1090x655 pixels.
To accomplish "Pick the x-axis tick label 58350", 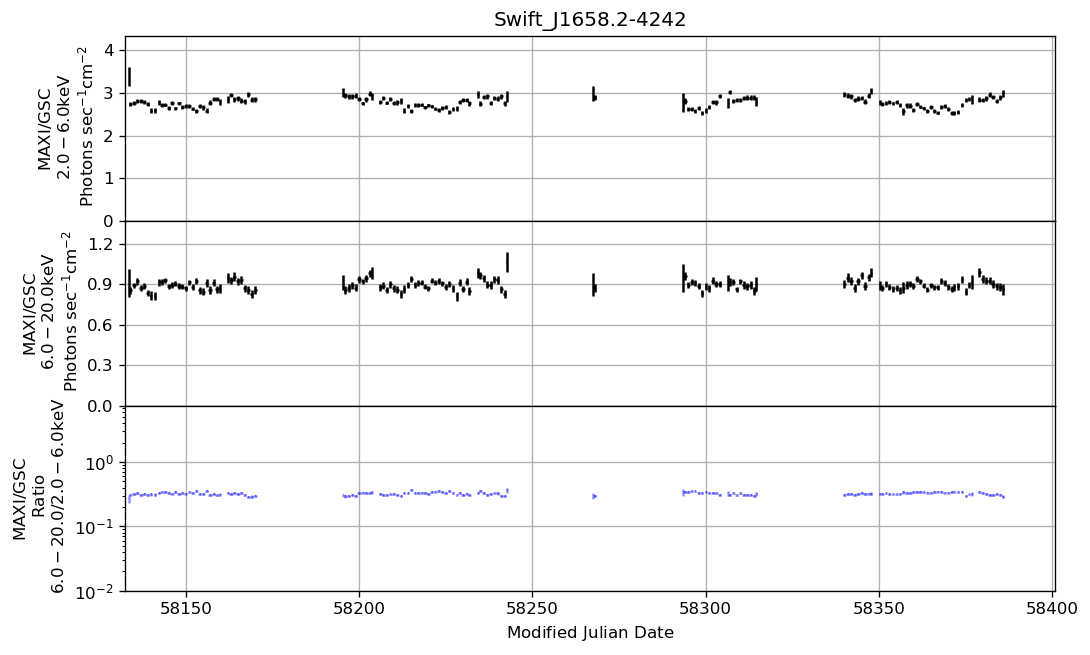I will pos(879,609).
